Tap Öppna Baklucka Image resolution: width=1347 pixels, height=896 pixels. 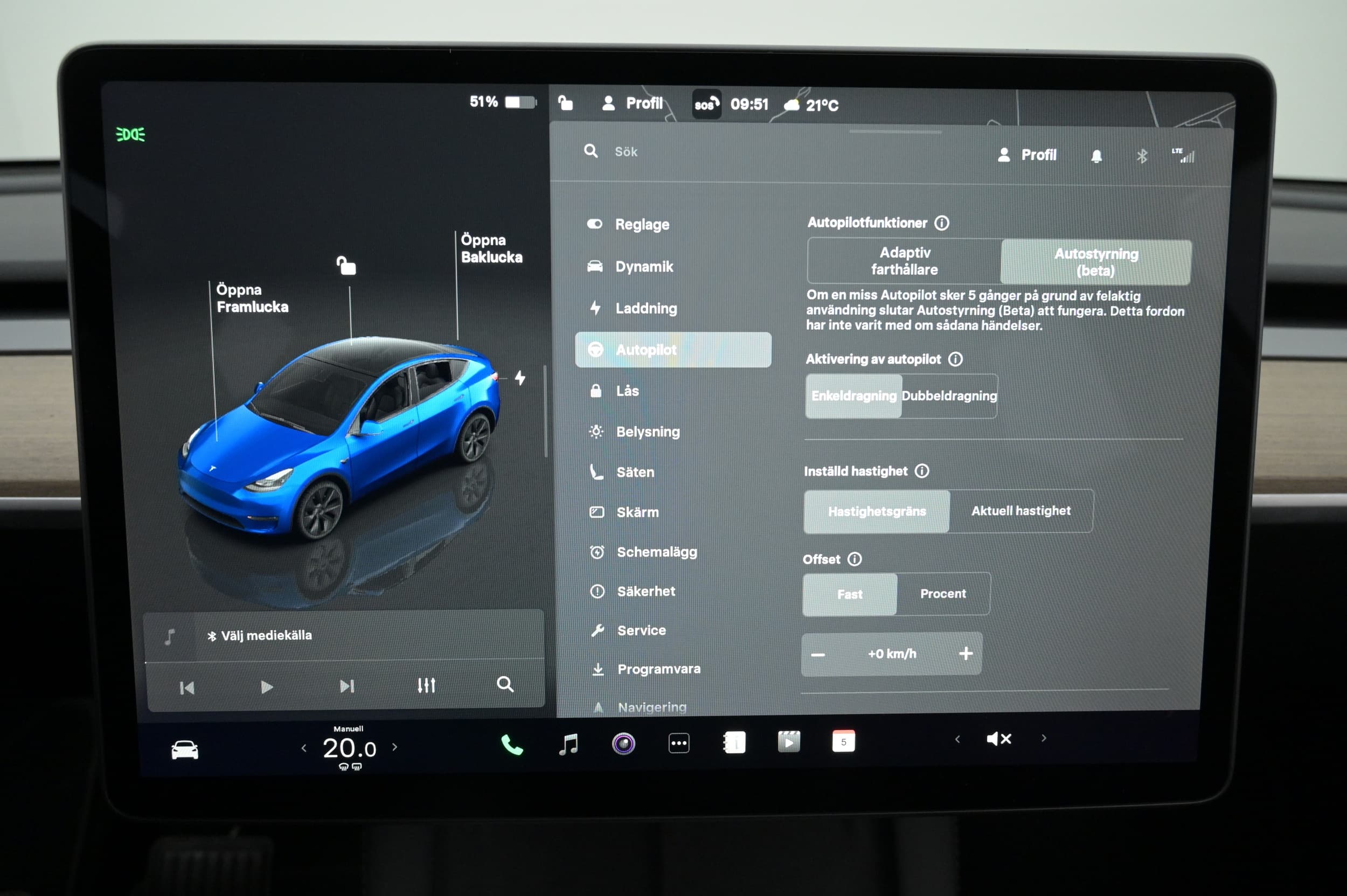[491, 248]
